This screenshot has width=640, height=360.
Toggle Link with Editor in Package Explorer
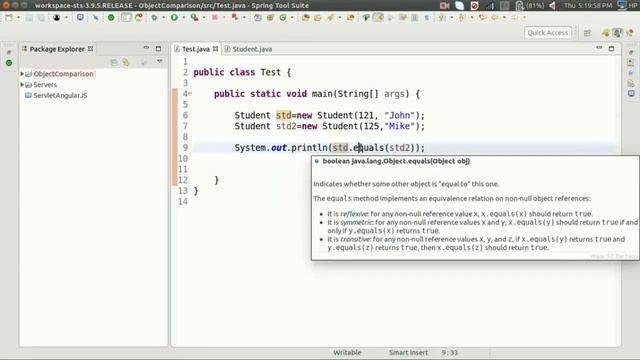click(126, 62)
